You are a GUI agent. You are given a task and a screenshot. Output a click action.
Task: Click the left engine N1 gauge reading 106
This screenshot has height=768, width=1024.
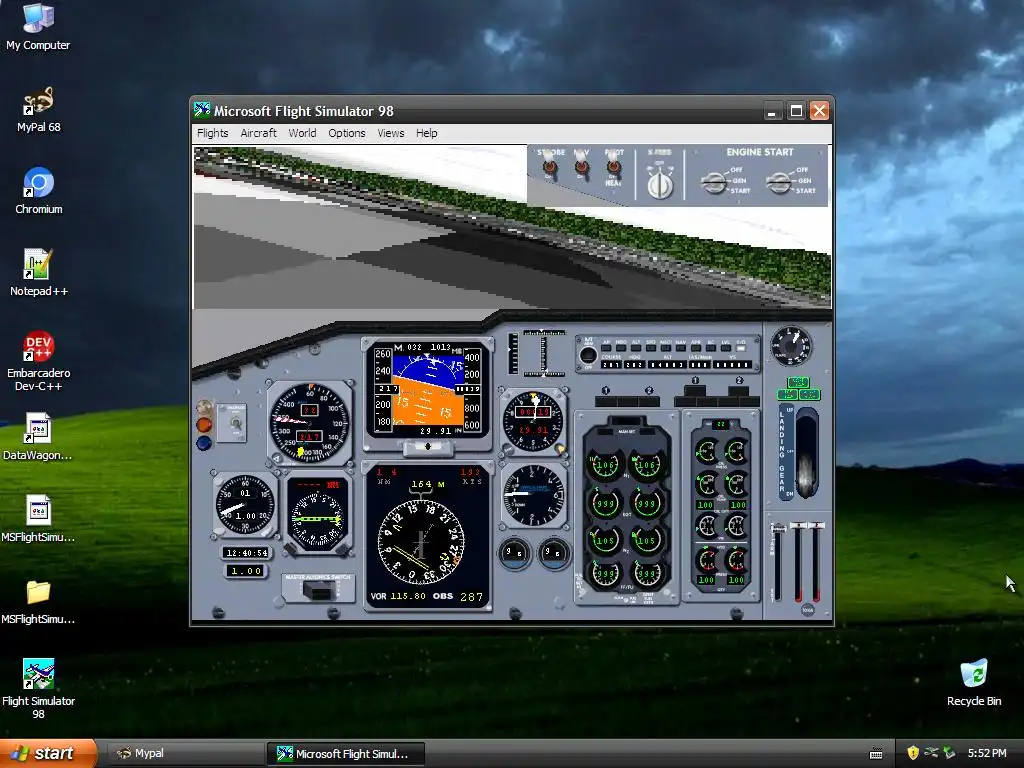(605, 465)
